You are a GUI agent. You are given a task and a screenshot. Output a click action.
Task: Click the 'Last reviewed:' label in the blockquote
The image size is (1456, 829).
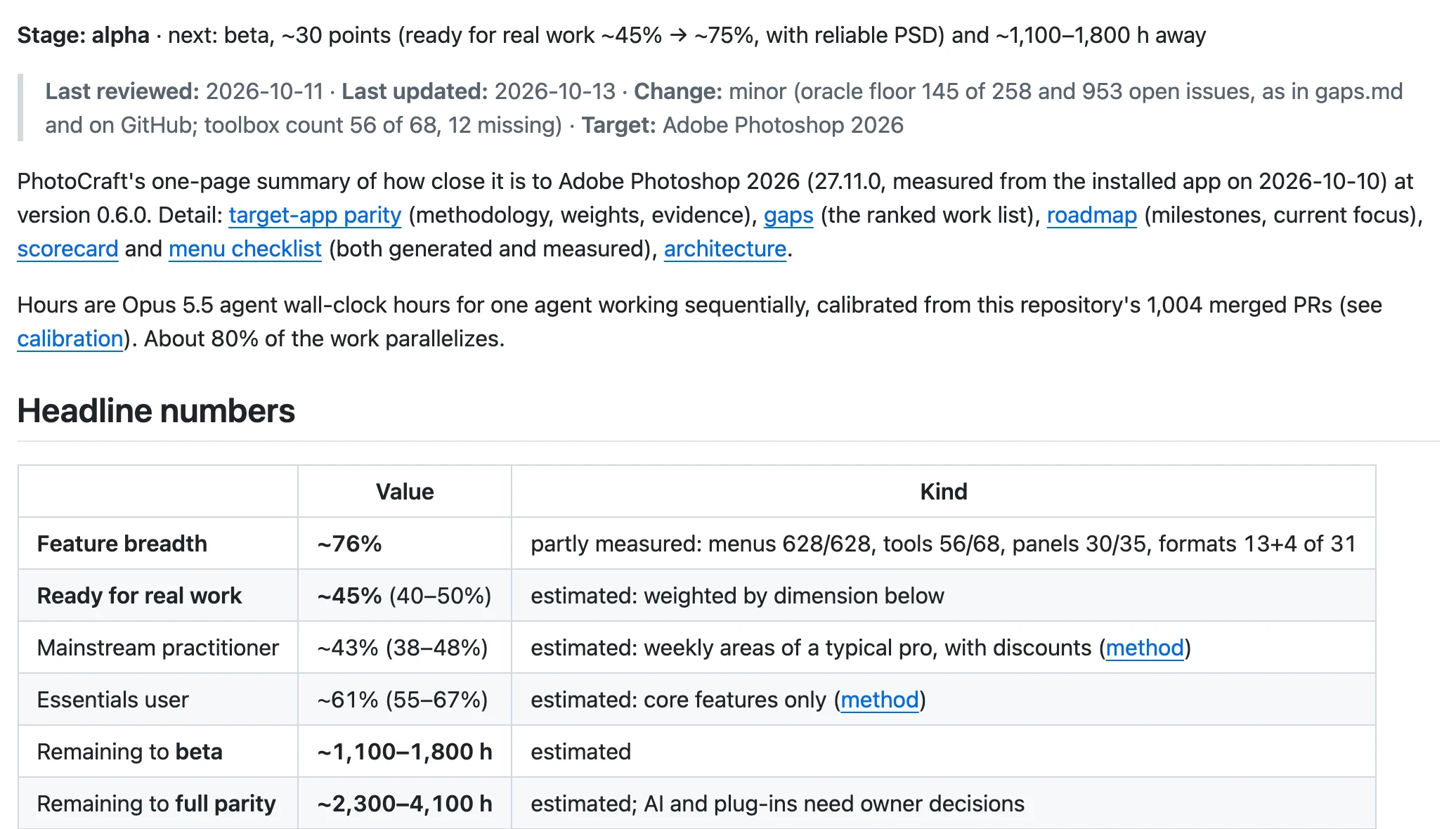tap(122, 91)
